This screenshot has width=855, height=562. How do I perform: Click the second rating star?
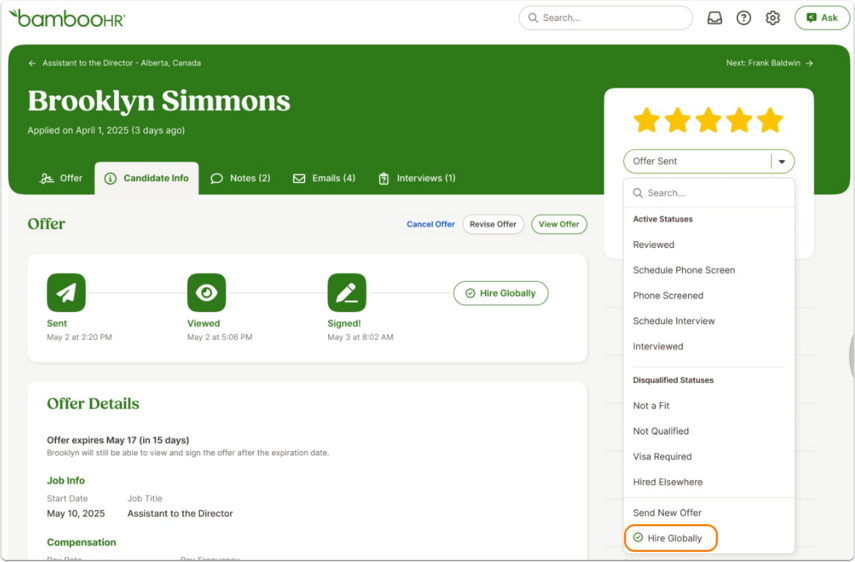(x=678, y=120)
